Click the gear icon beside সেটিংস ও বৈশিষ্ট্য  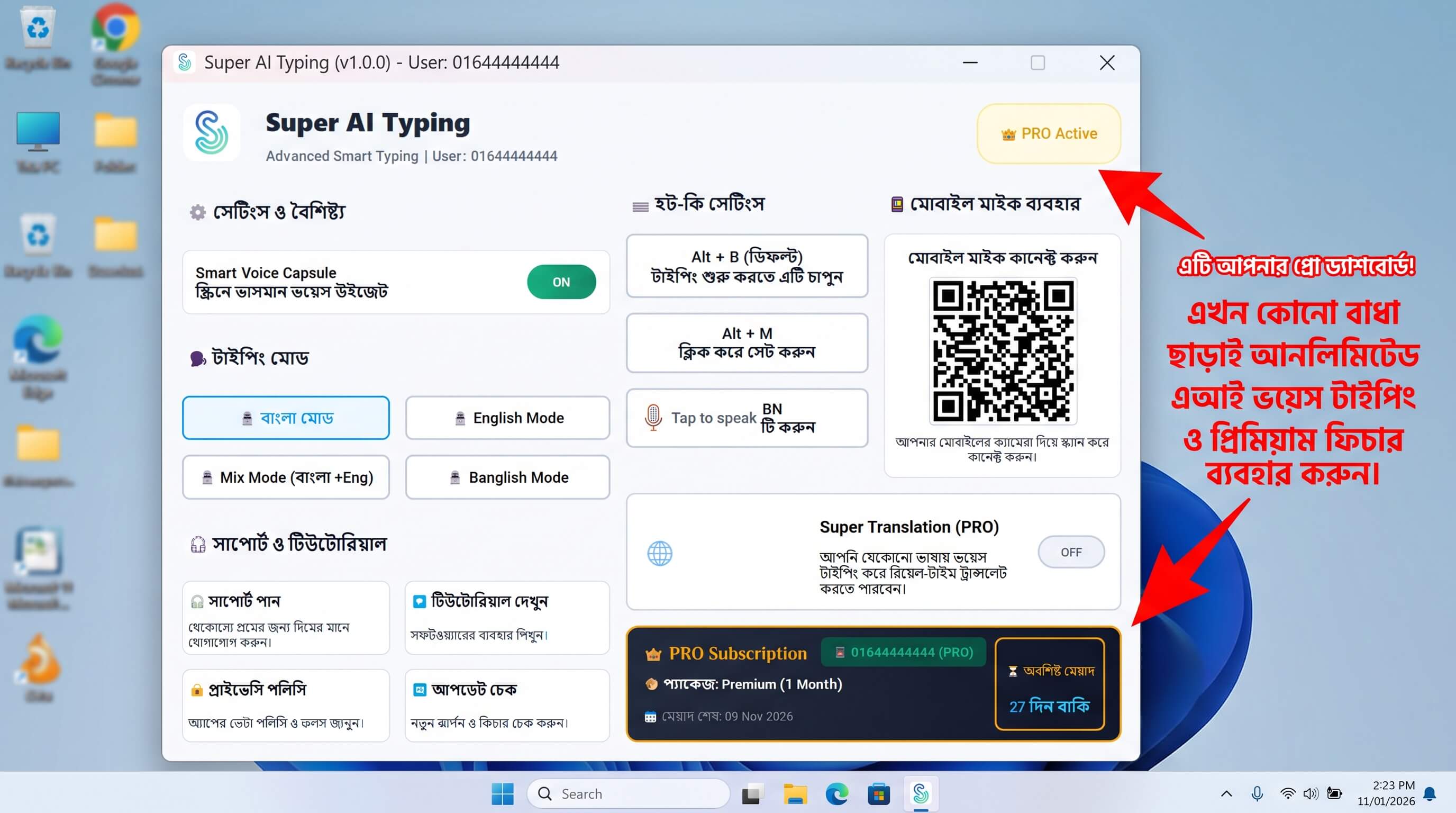click(197, 212)
